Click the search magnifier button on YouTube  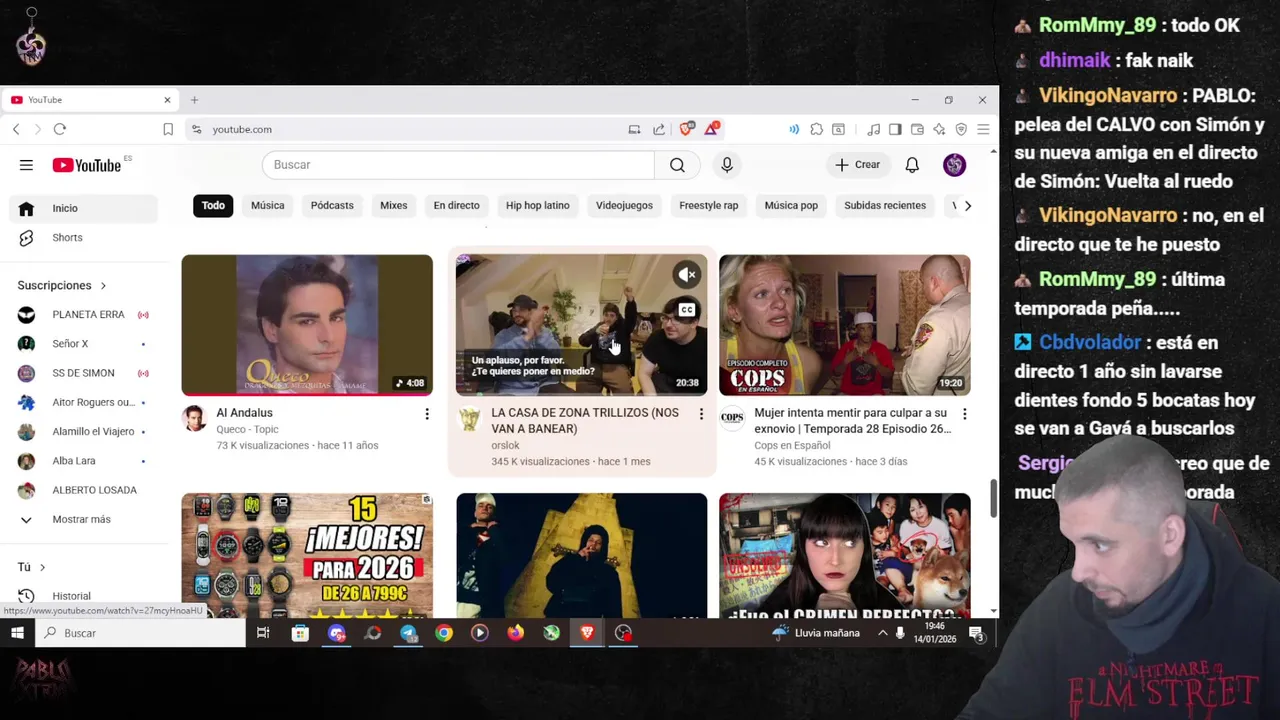677,165
